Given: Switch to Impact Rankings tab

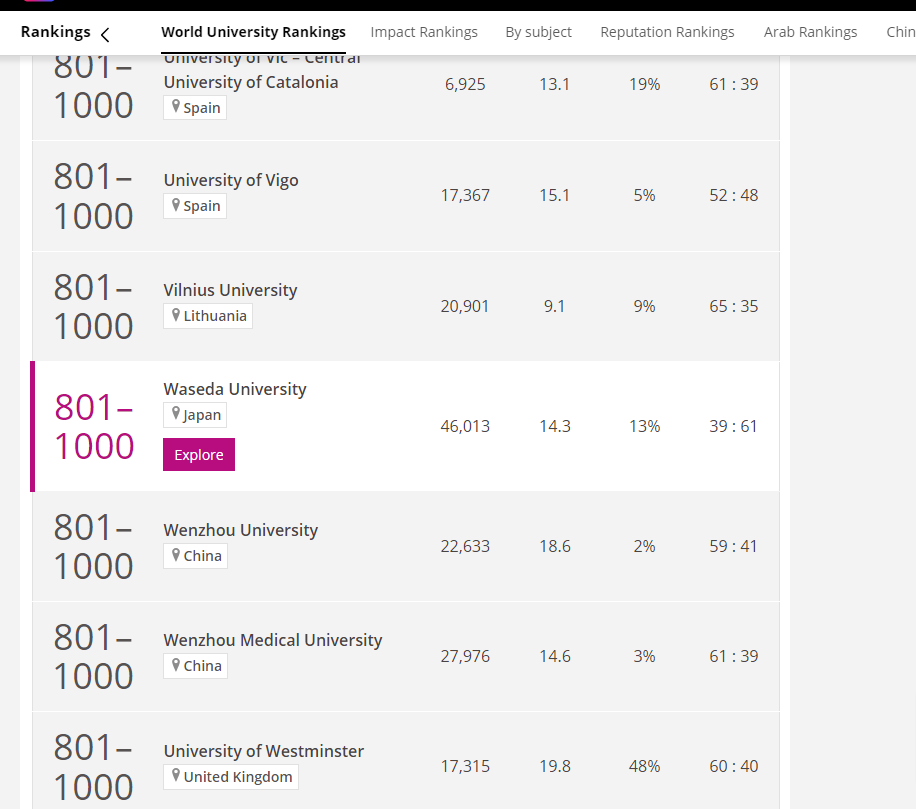Looking at the screenshot, I should click(424, 32).
